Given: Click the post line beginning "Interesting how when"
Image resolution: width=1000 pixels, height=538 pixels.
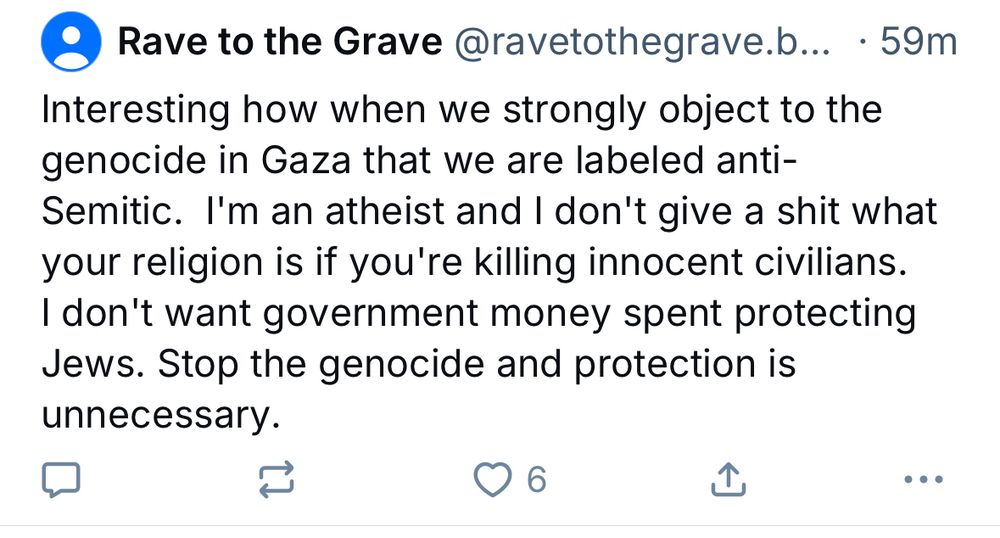Looking at the screenshot, I should pyautogui.click(x=462, y=109).
